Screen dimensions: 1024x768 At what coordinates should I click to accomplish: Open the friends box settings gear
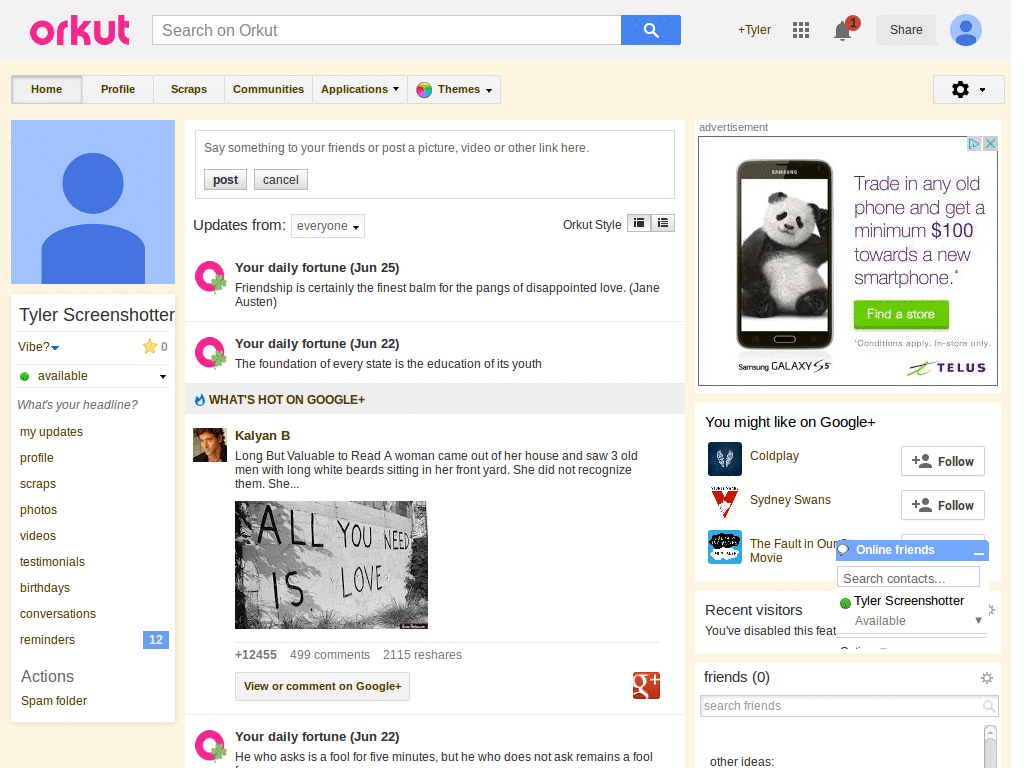(987, 678)
